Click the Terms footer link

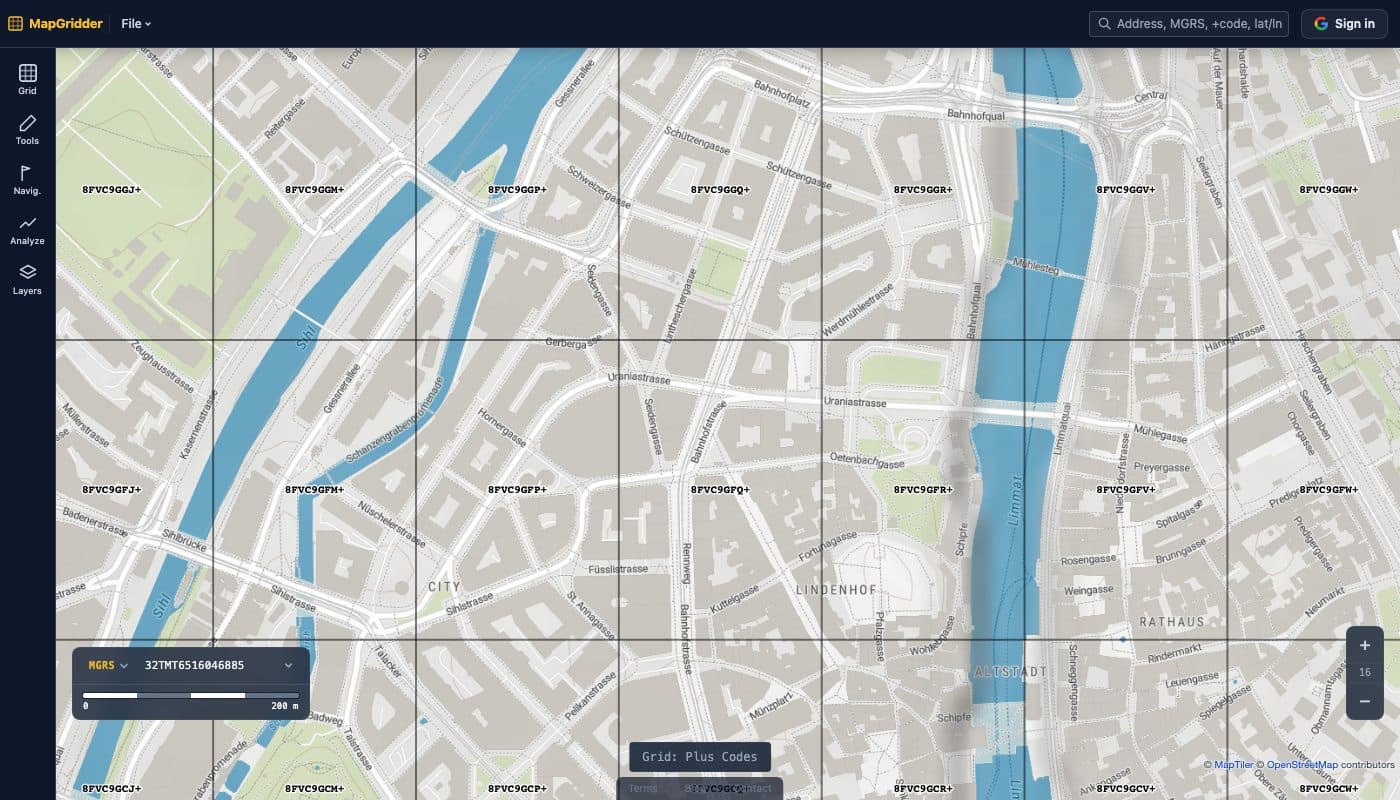pyautogui.click(x=643, y=788)
